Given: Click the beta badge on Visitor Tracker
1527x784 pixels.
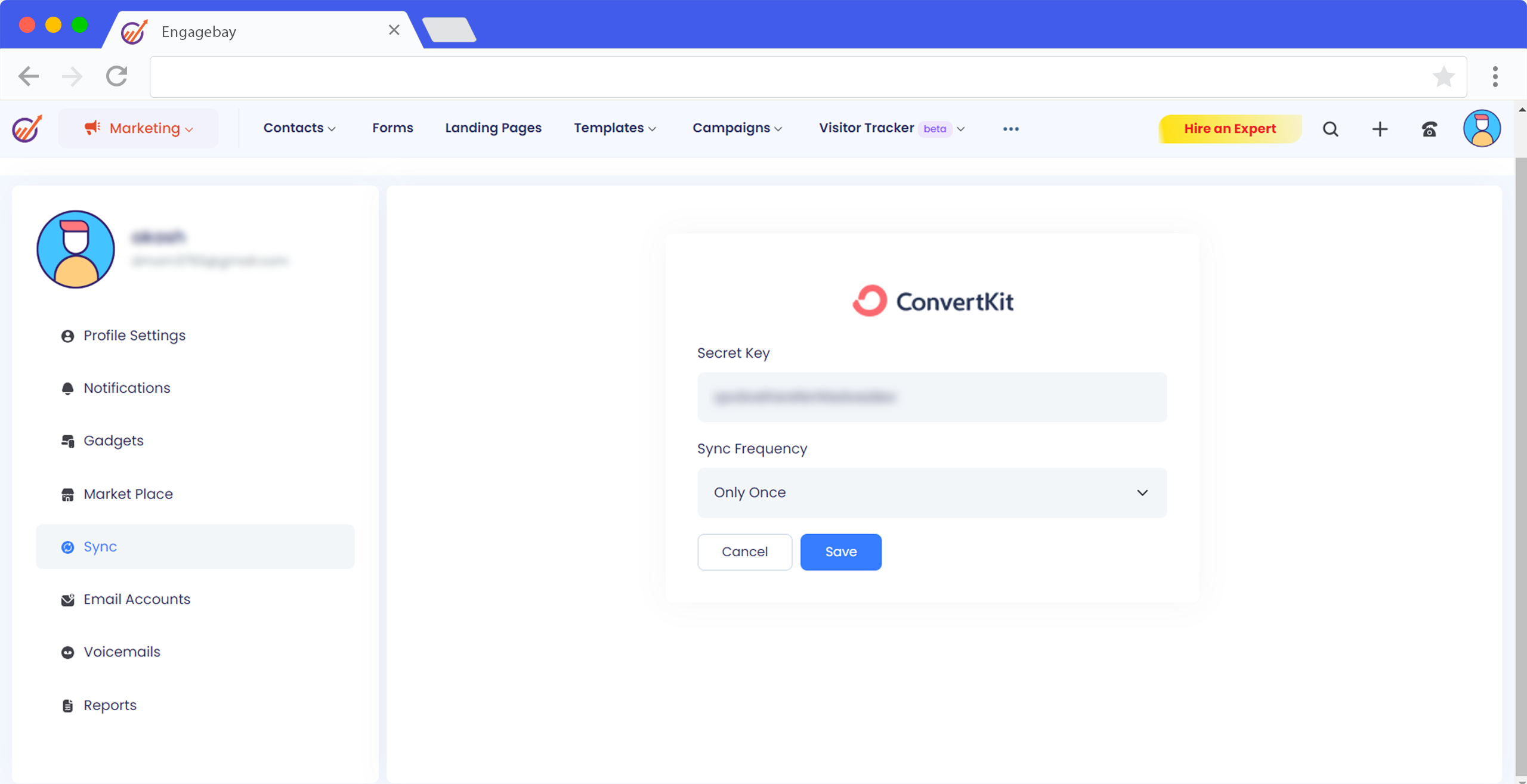Looking at the screenshot, I should (935, 129).
